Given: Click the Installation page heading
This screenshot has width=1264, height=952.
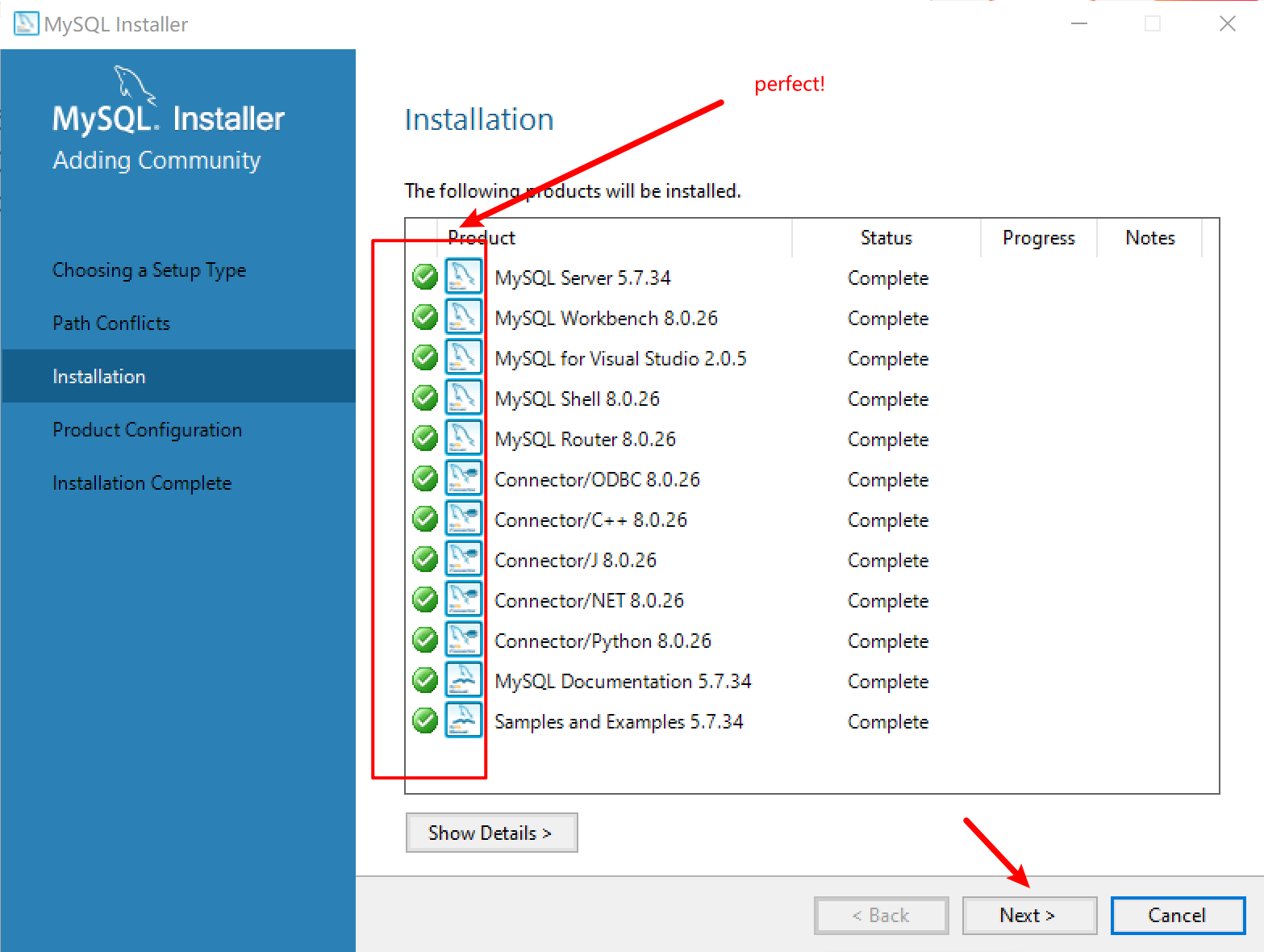Looking at the screenshot, I should (x=479, y=119).
